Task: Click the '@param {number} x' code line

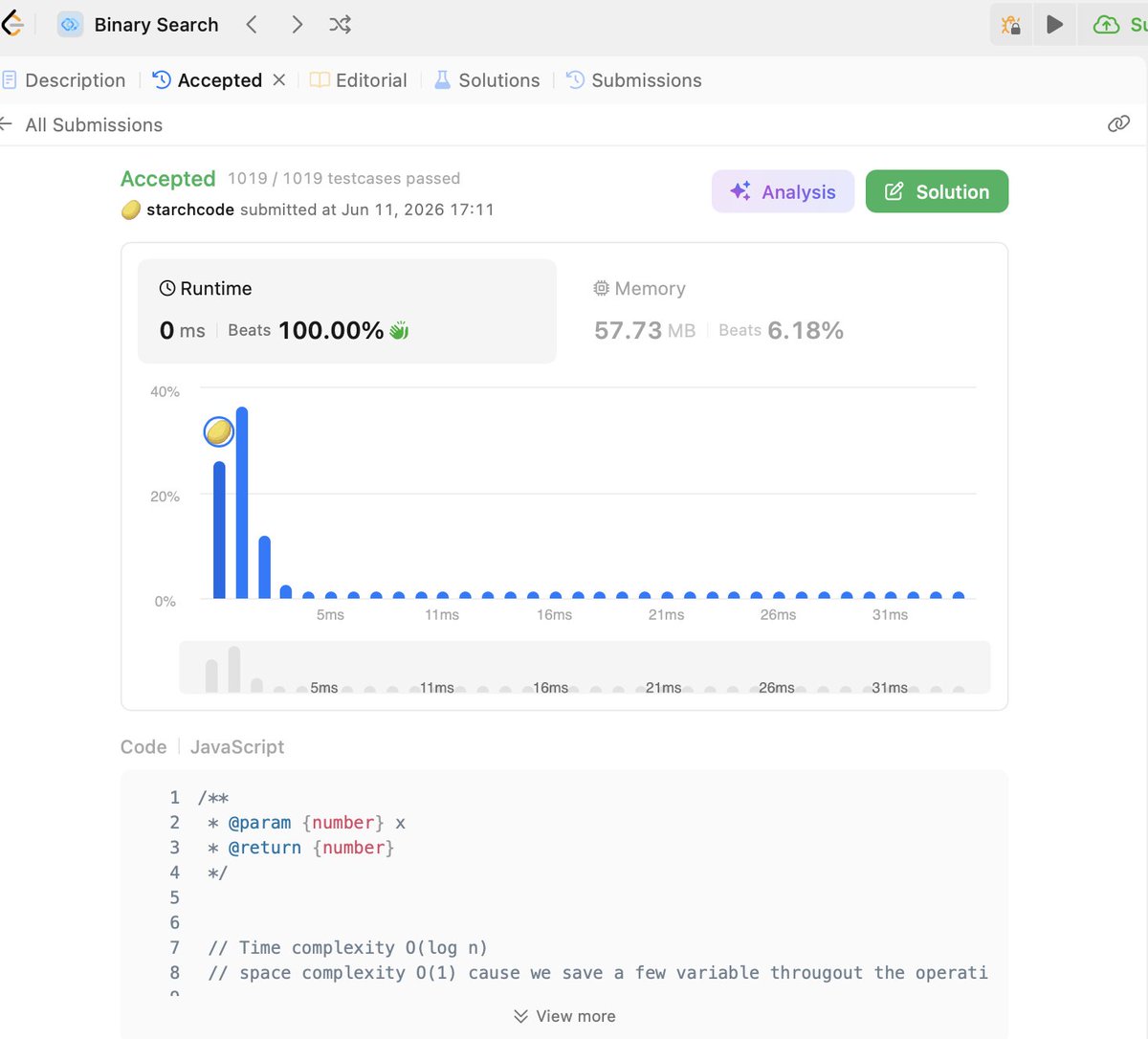Action: pos(306,823)
